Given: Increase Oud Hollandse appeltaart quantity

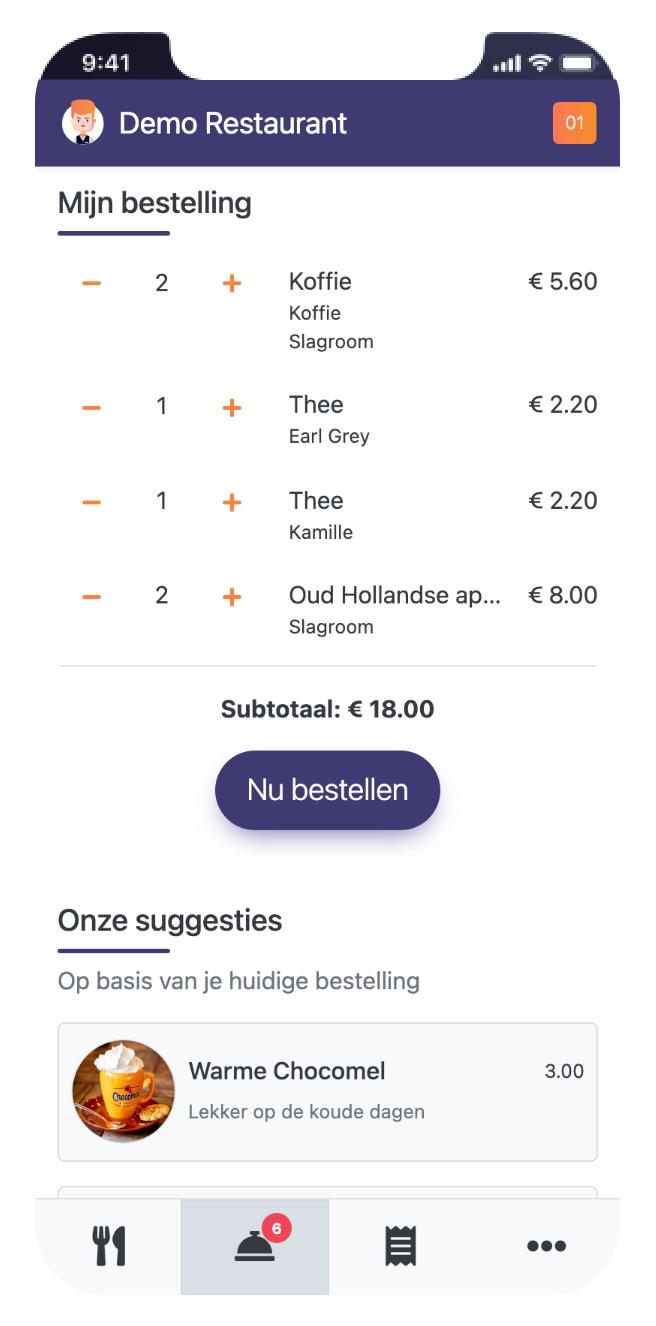Looking at the screenshot, I should tap(232, 597).
